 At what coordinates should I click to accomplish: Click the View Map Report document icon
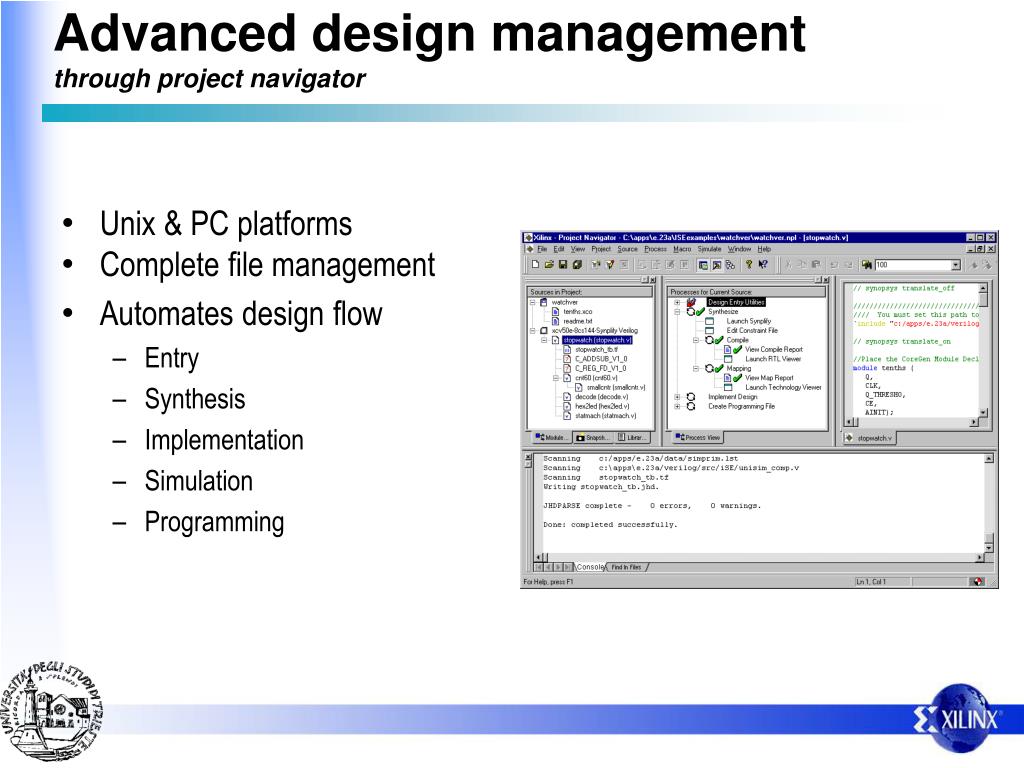(x=728, y=377)
